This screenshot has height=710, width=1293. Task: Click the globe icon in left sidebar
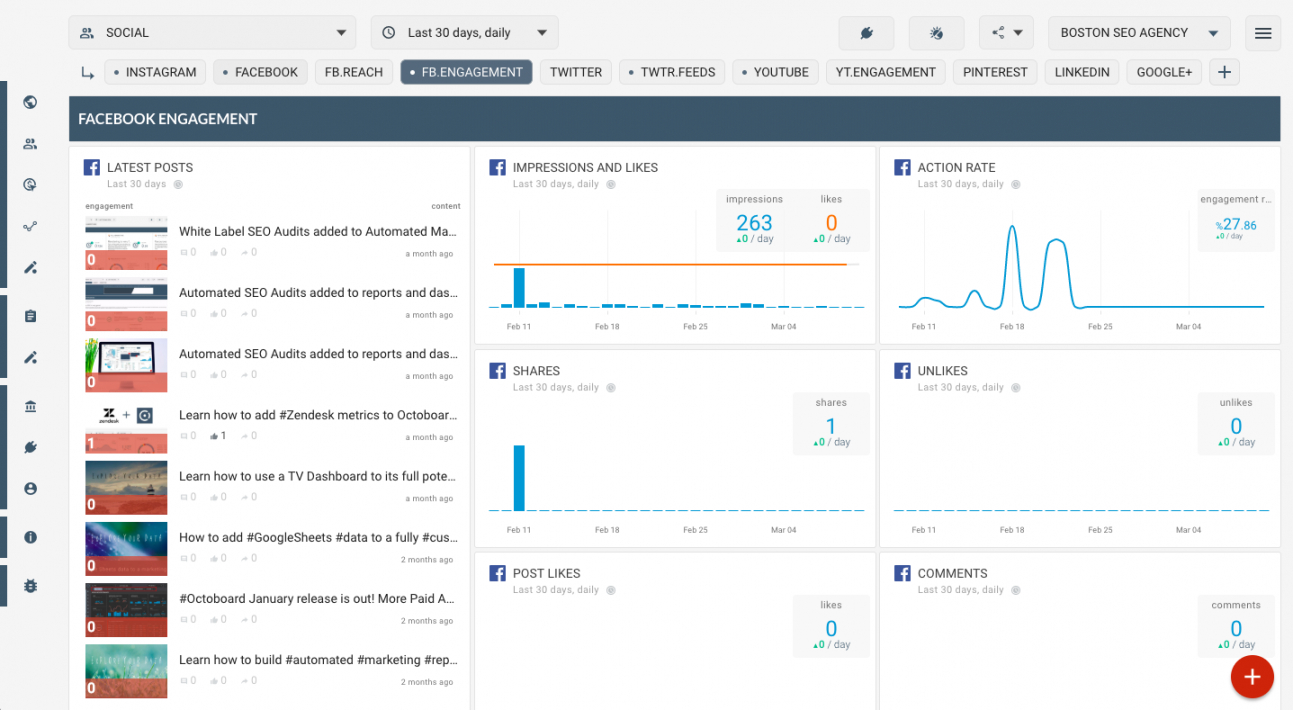(30, 102)
